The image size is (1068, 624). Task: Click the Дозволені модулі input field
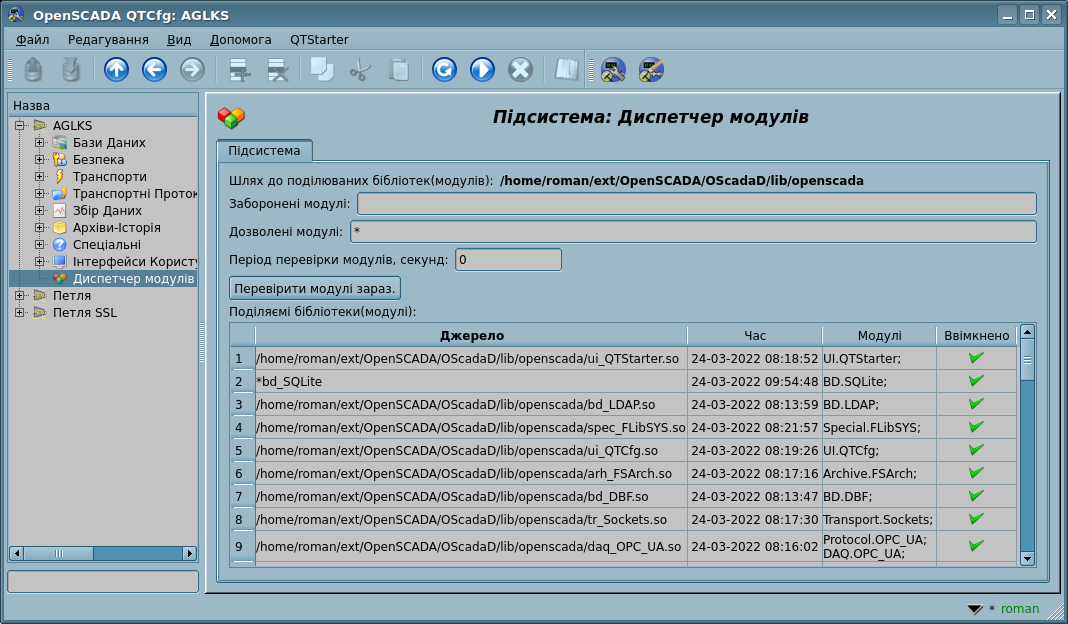coord(691,232)
